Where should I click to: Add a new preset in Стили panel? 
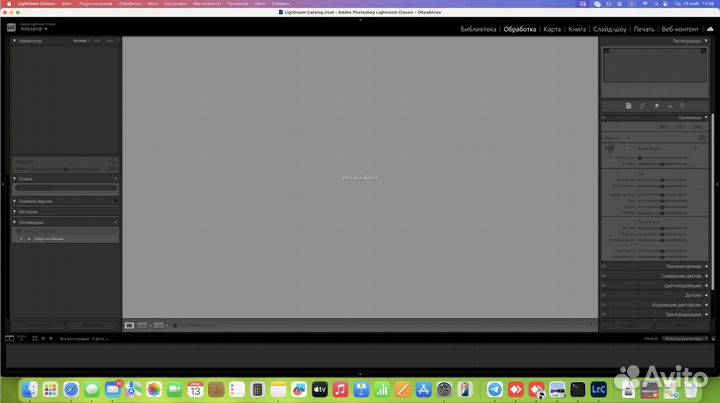coord(115,179)
